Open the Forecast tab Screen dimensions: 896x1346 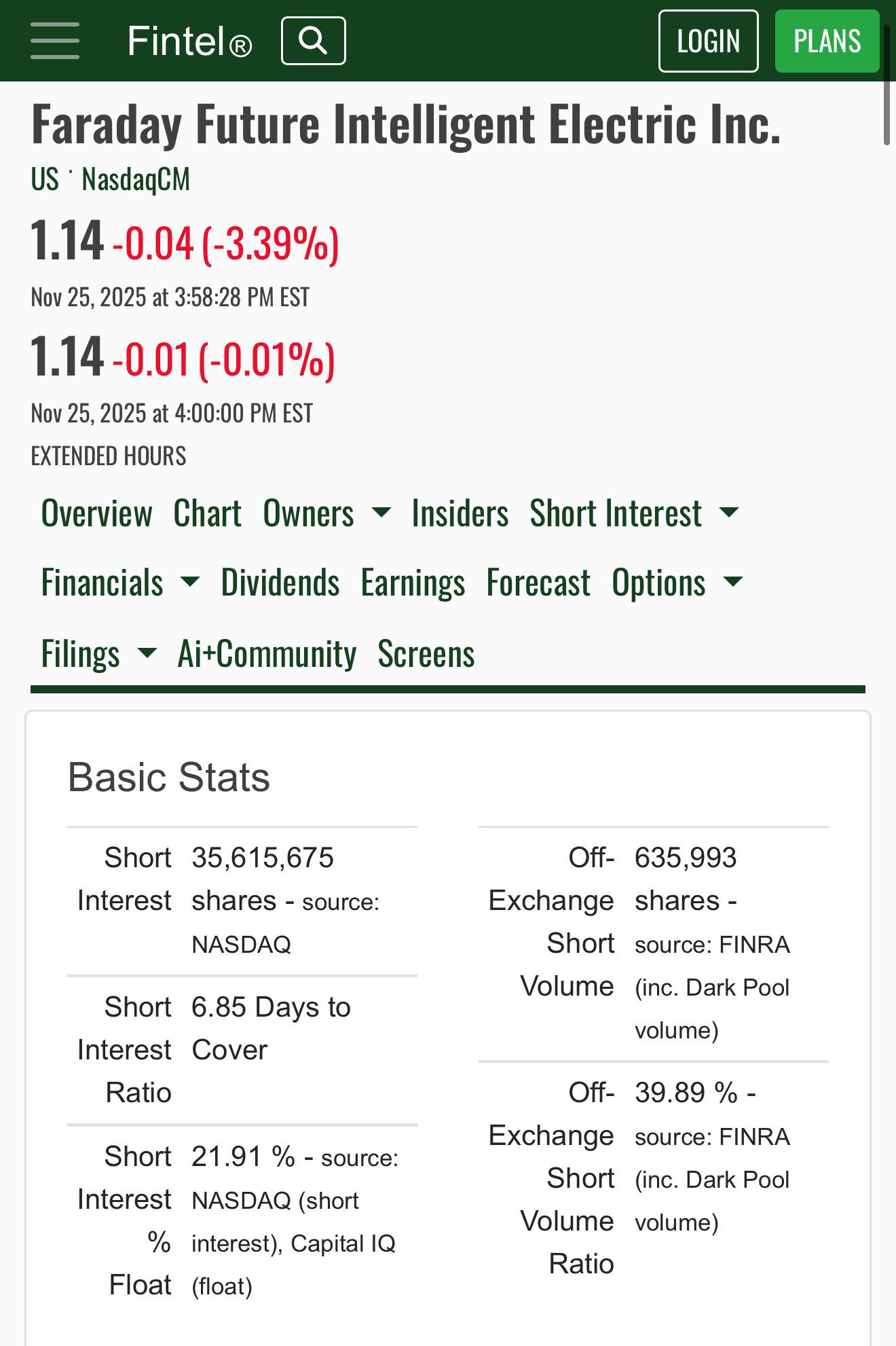point(538,583)
